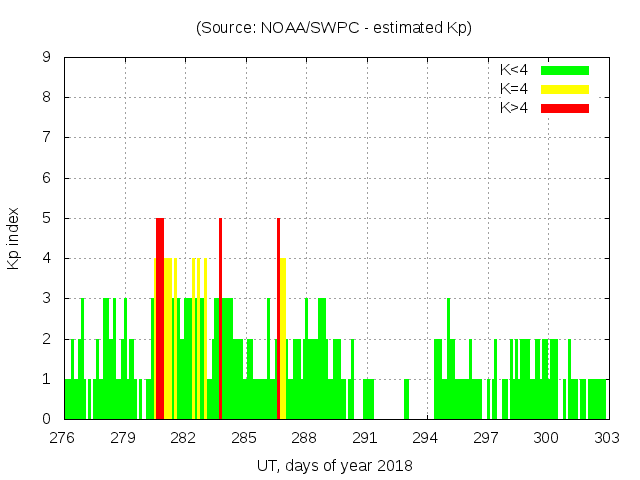Click the wide red bar before day 282

160,320
